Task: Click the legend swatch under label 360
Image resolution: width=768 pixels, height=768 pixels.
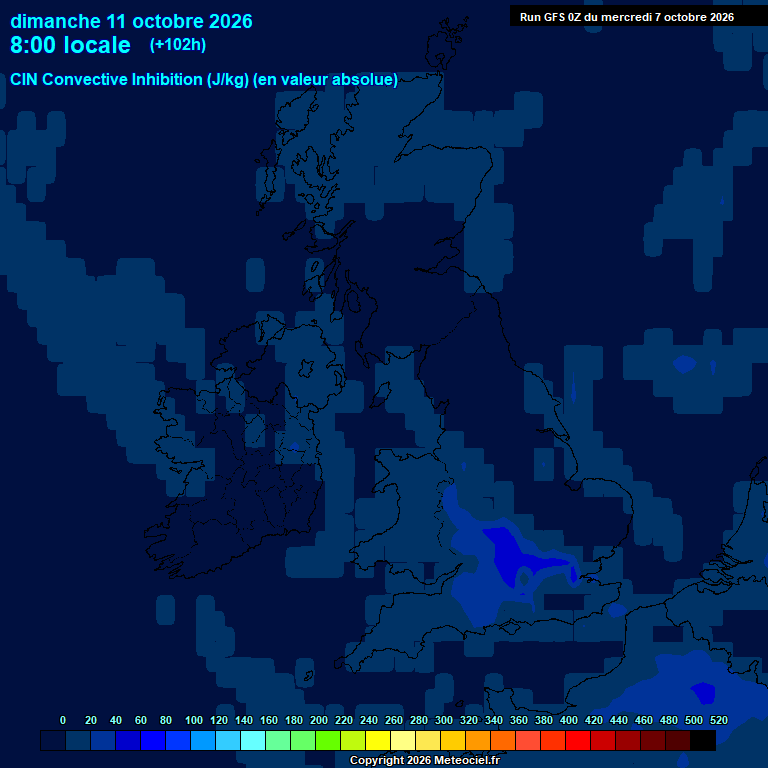Action: point(503,740)
